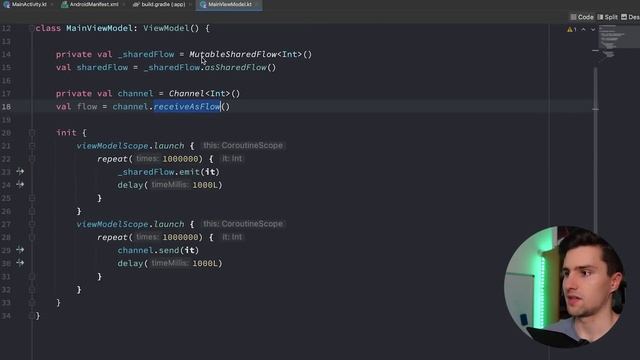Switch editor to Code view
The height and width of the screenshot is (360, 640).
pyautogui.click(x=582, y=17)
